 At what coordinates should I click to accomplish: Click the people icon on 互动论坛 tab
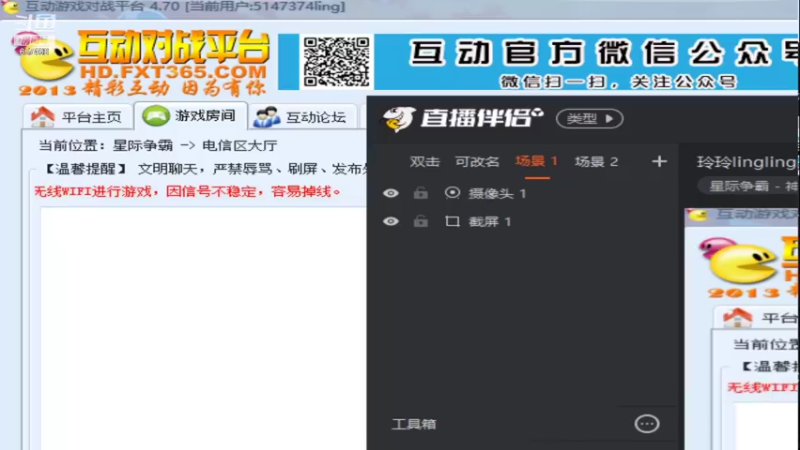point(267,117)
